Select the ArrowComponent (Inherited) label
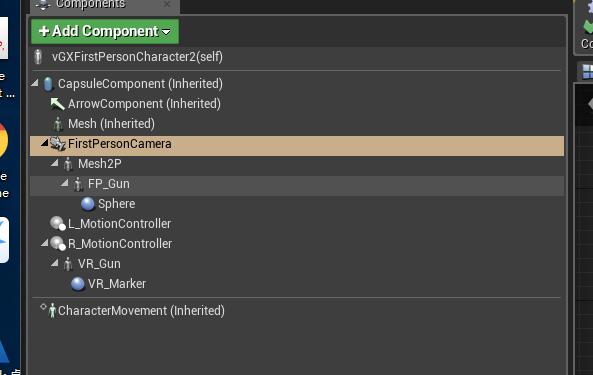This screenshot has height=375, width=593. click(x=144, y=104)
